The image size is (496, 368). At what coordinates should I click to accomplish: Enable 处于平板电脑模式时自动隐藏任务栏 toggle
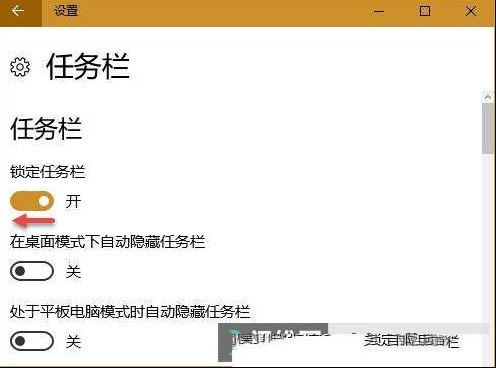coord(32,341)
